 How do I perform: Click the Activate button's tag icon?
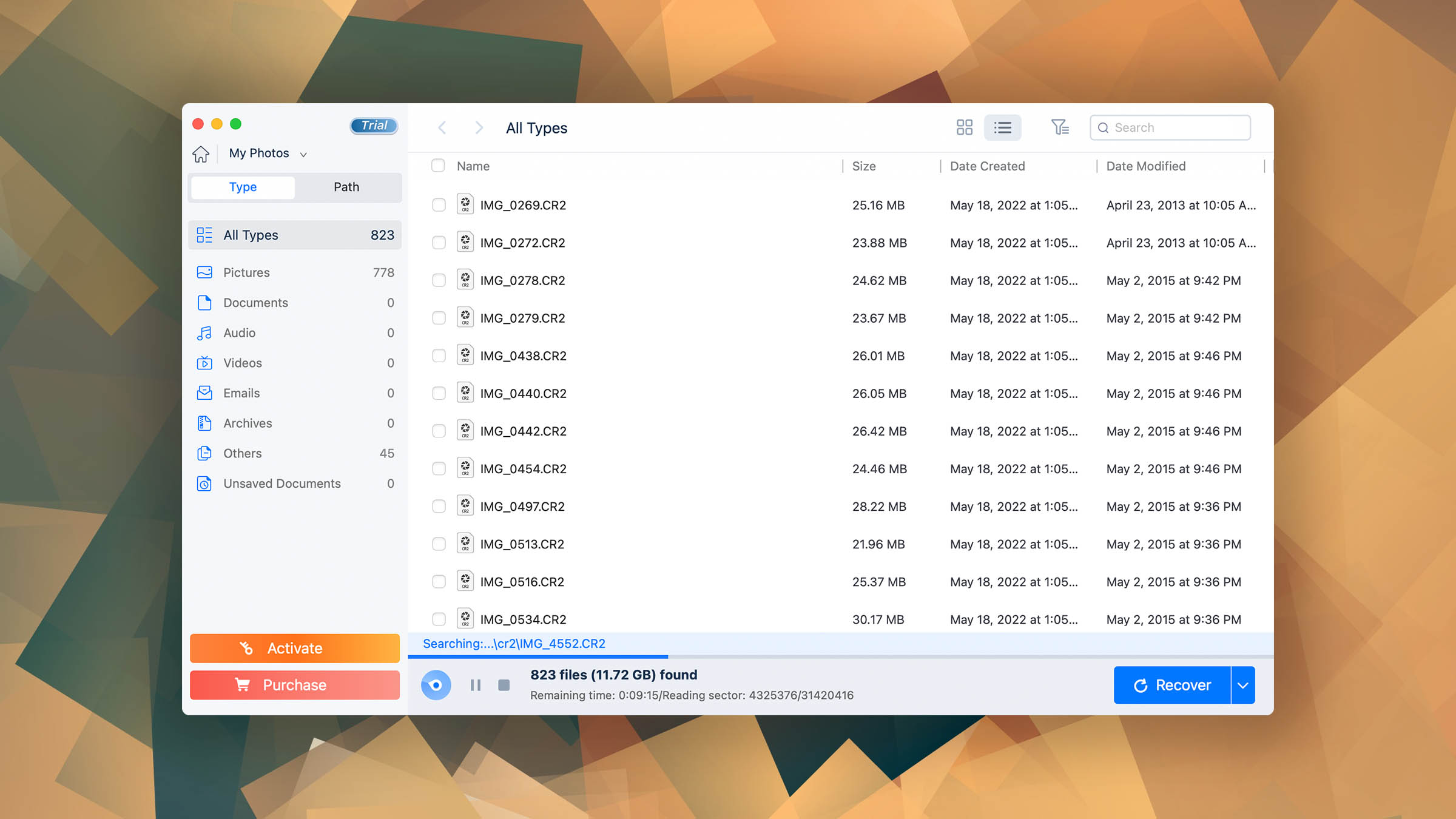click(x=246, y=648)
